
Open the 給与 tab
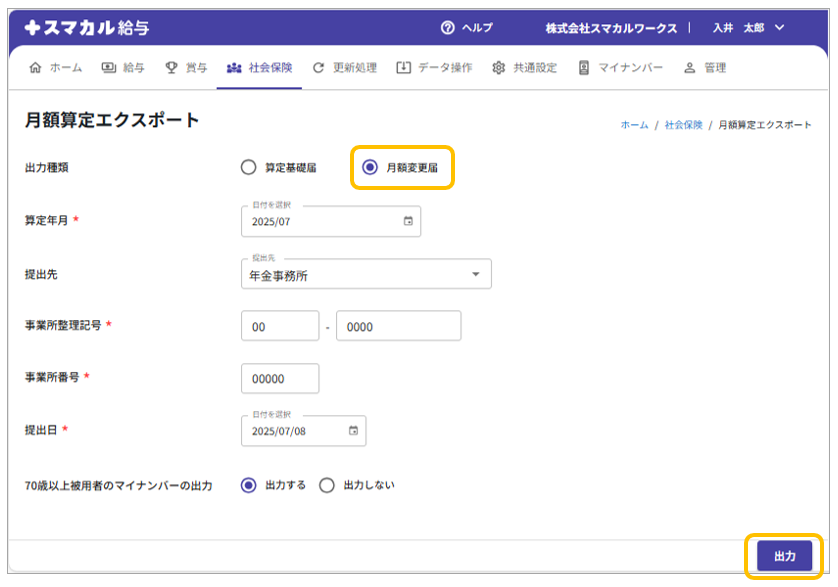click(123, 68)
